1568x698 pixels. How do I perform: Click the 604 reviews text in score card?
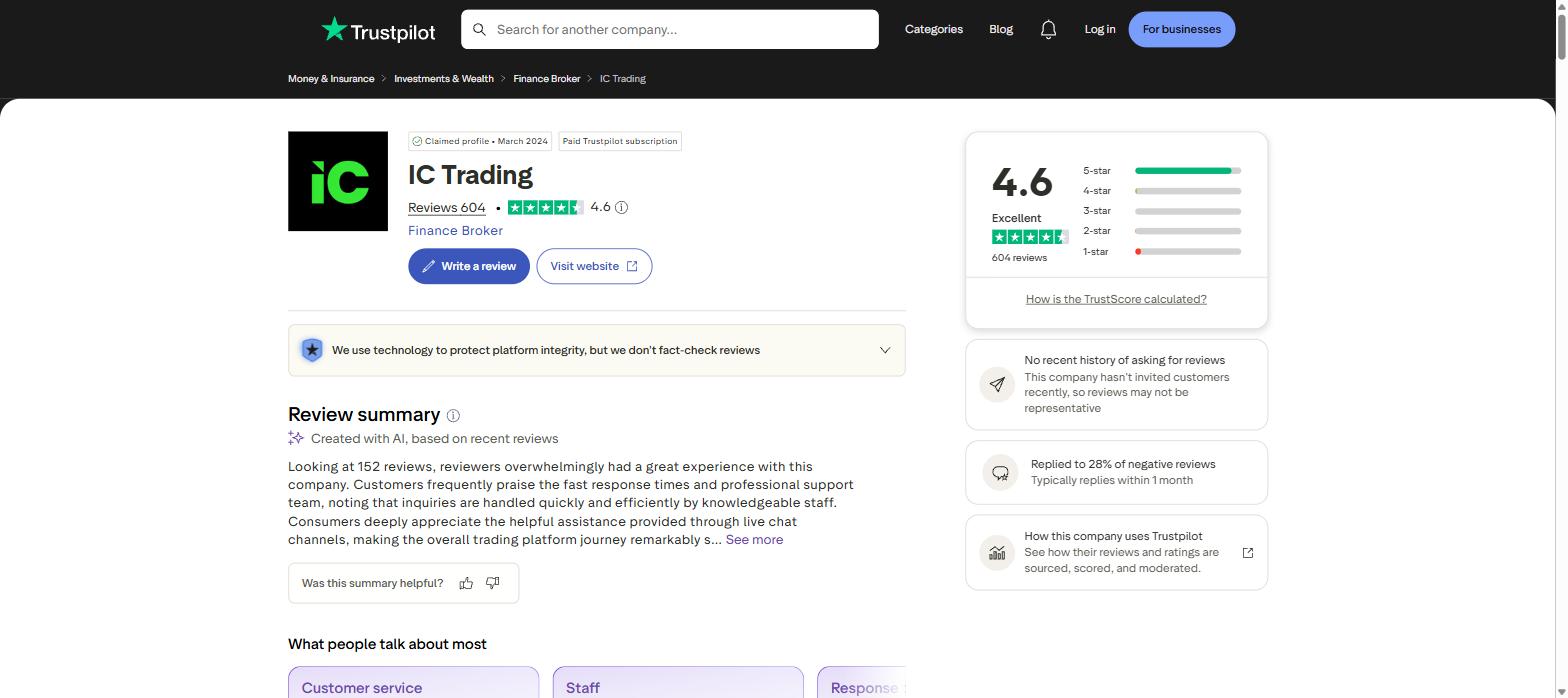tap(1019, 258)
